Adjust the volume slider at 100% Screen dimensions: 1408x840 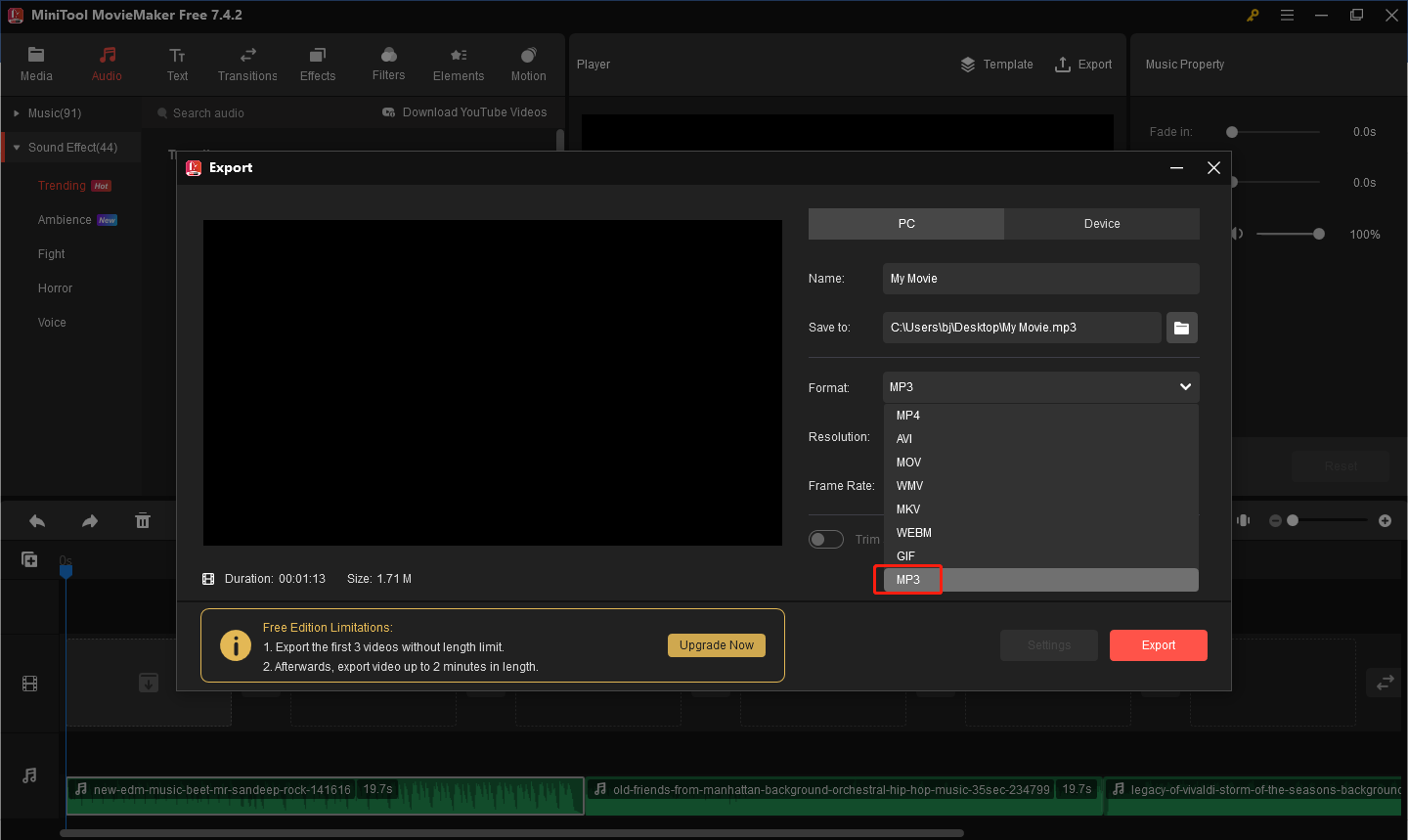click(1319, 234)
